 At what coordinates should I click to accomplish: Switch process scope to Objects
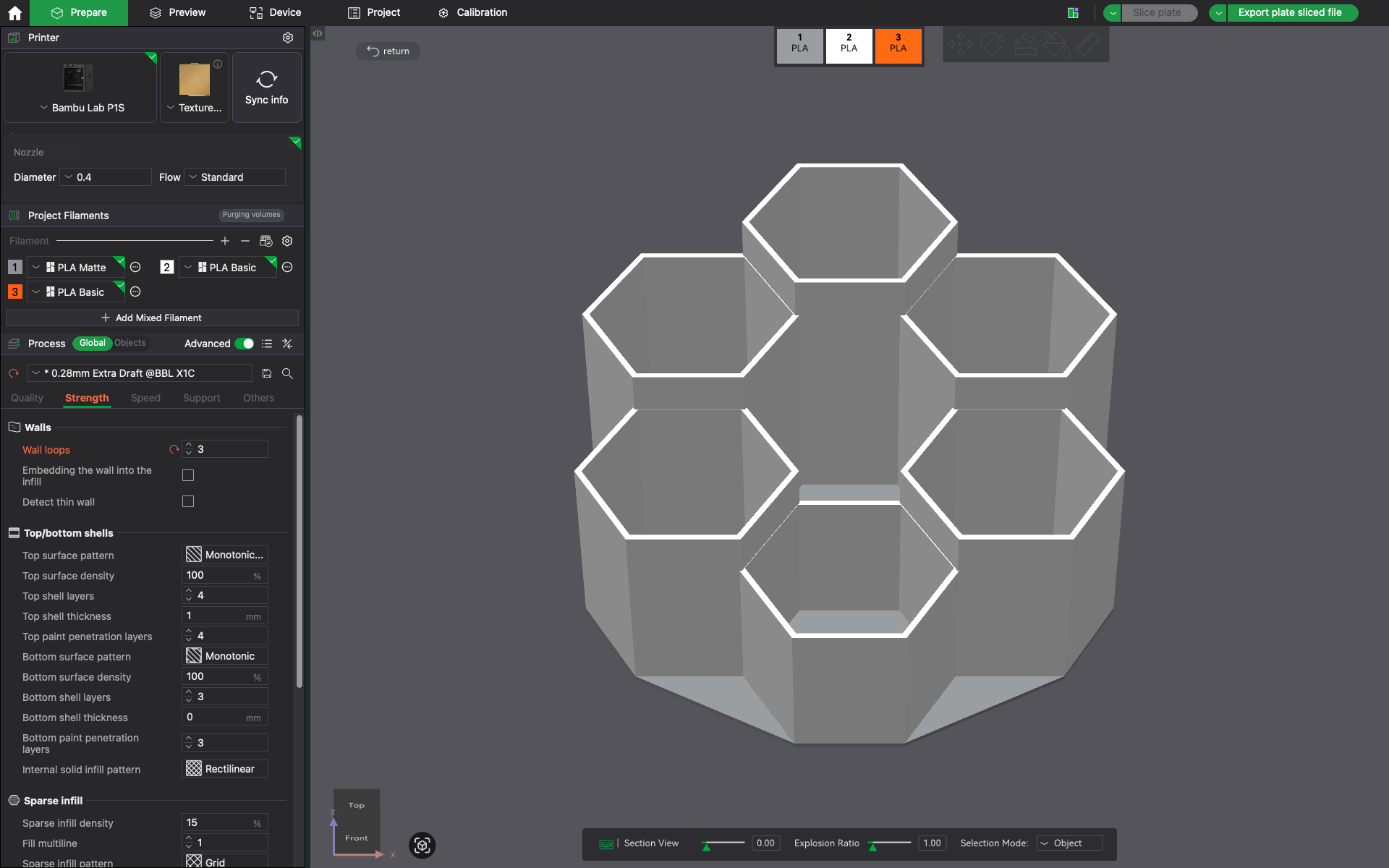[x=130, y=343]
